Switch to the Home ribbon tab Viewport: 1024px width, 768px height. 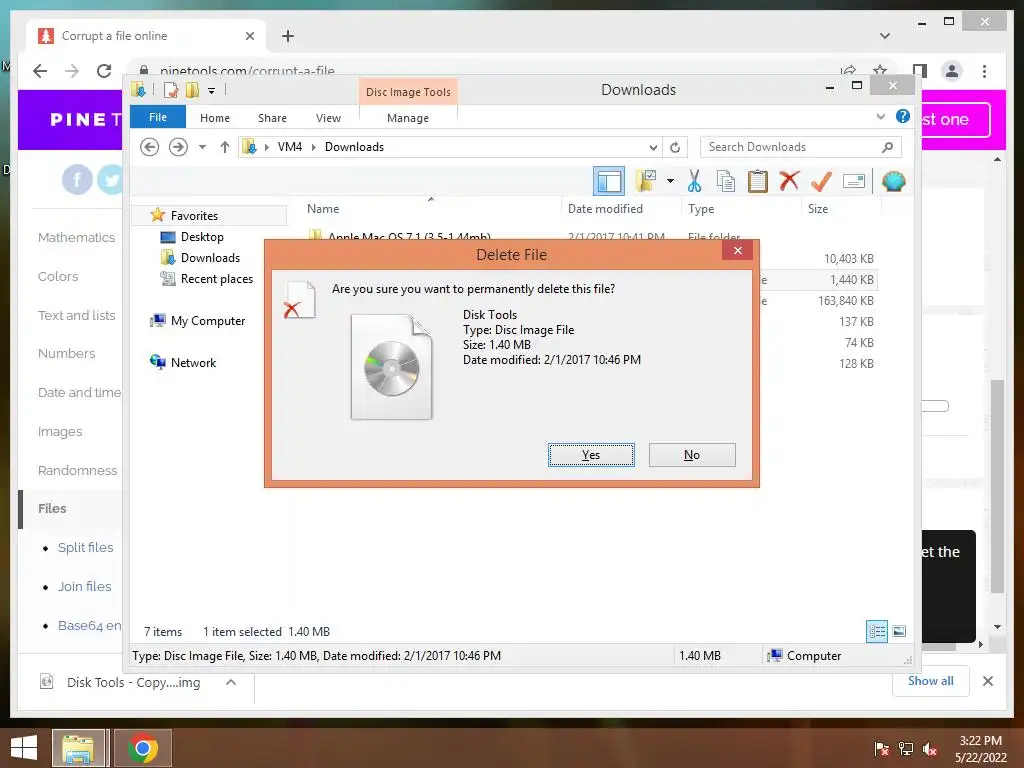point(215,118)
